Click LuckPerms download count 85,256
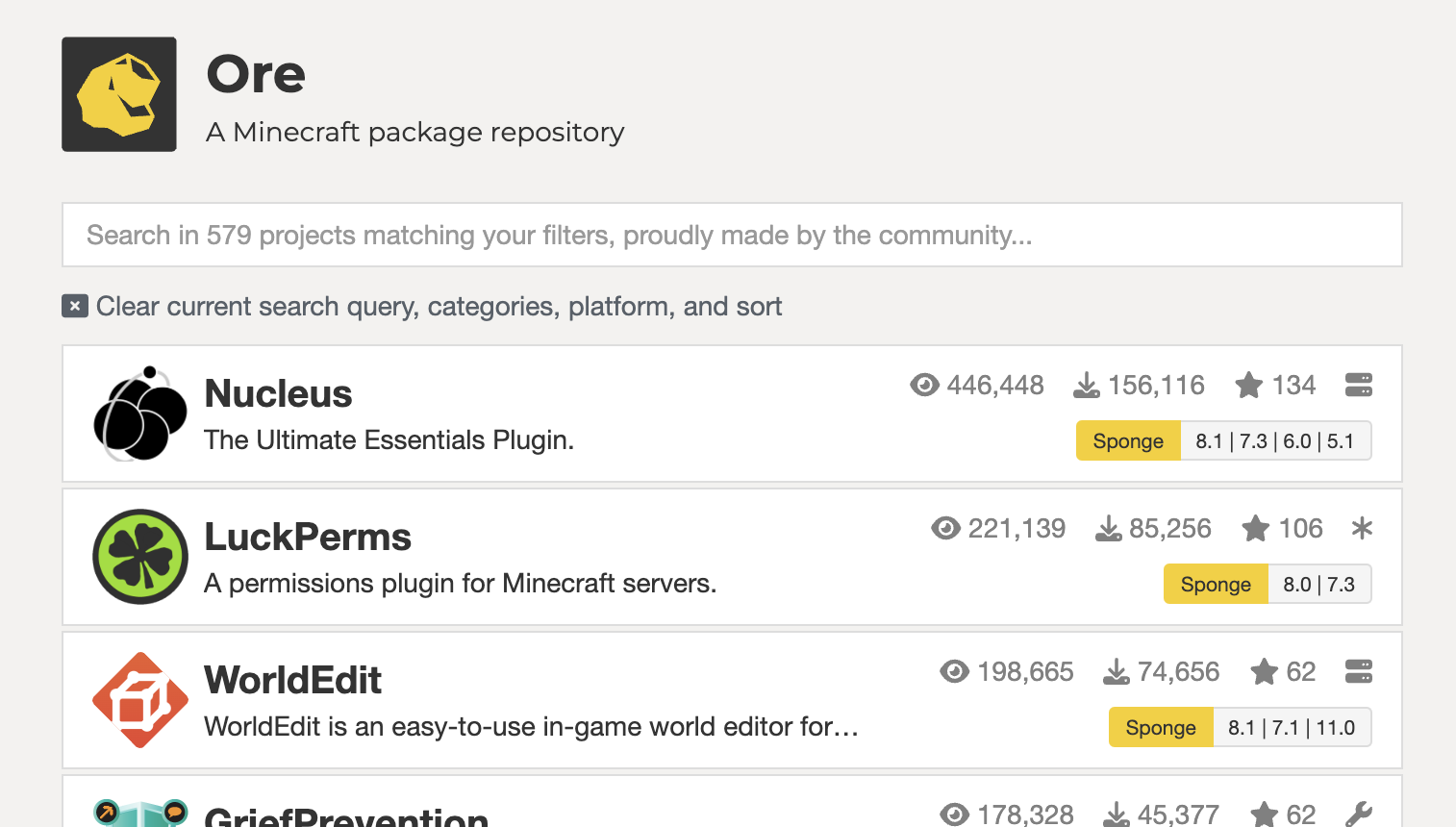 coord(1170,529)
